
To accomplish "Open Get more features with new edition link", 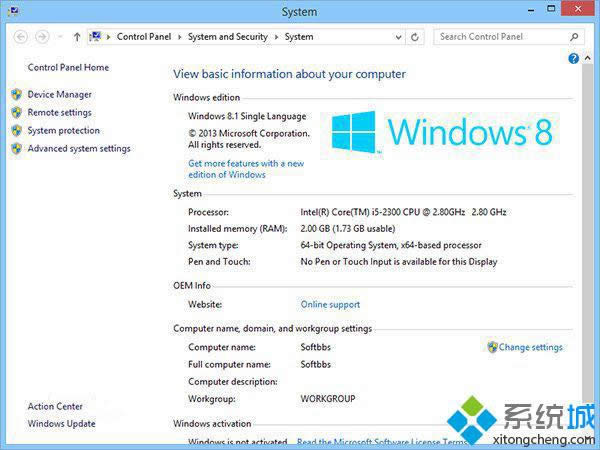I will [246, 169].
